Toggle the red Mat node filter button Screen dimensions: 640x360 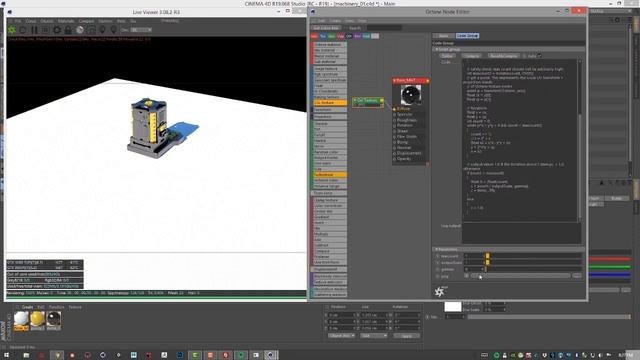pyautogui.click(x=314, y=36)
